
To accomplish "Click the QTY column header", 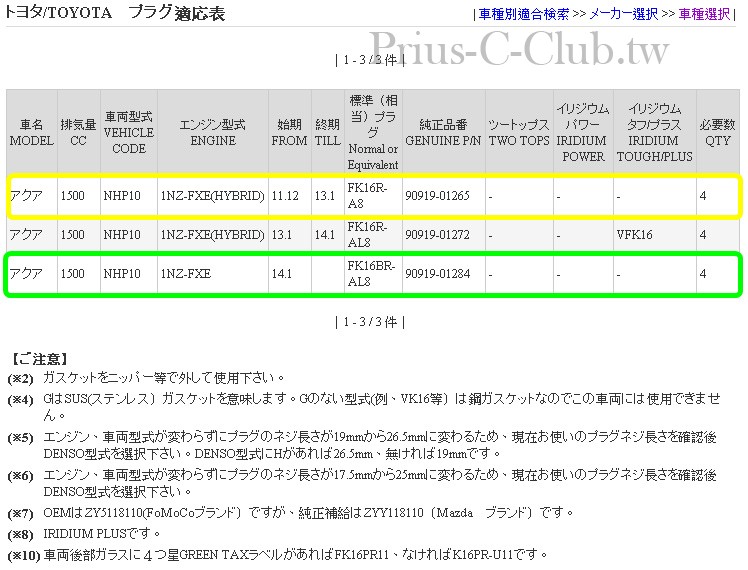I will [717, 132].
